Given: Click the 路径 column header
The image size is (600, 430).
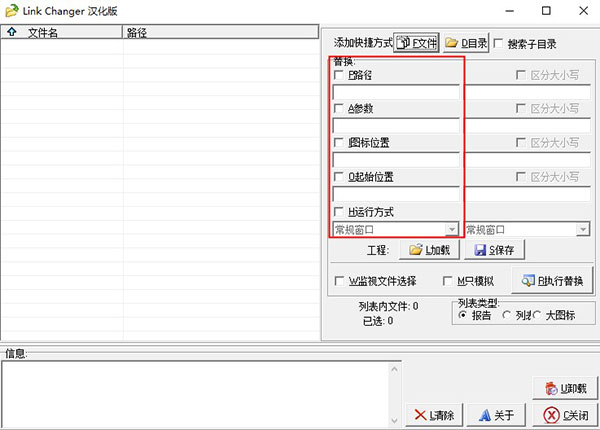Looking at the screenshot, I should (220, 32).
